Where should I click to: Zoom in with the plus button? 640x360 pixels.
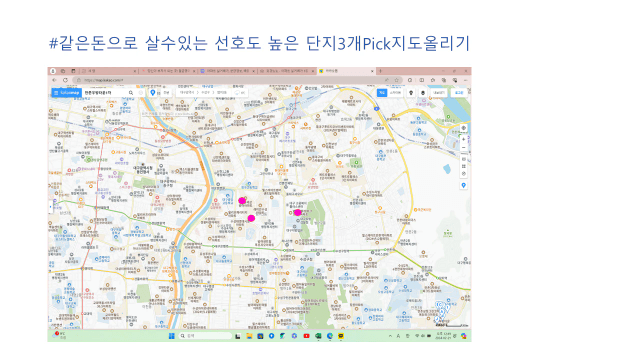tap(464, 140)
